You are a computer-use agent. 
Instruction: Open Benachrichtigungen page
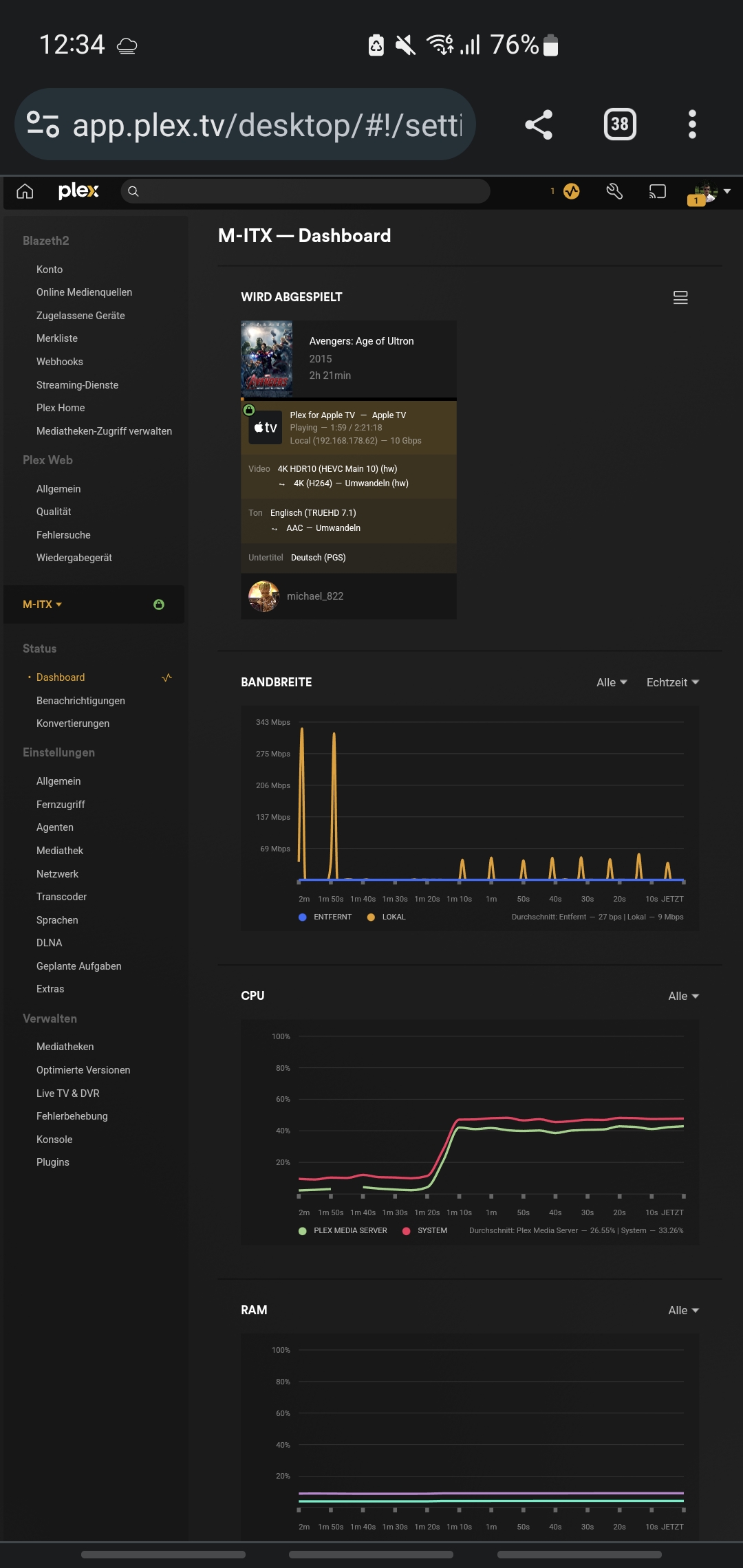pyautogui.click(x=80, y=701)
